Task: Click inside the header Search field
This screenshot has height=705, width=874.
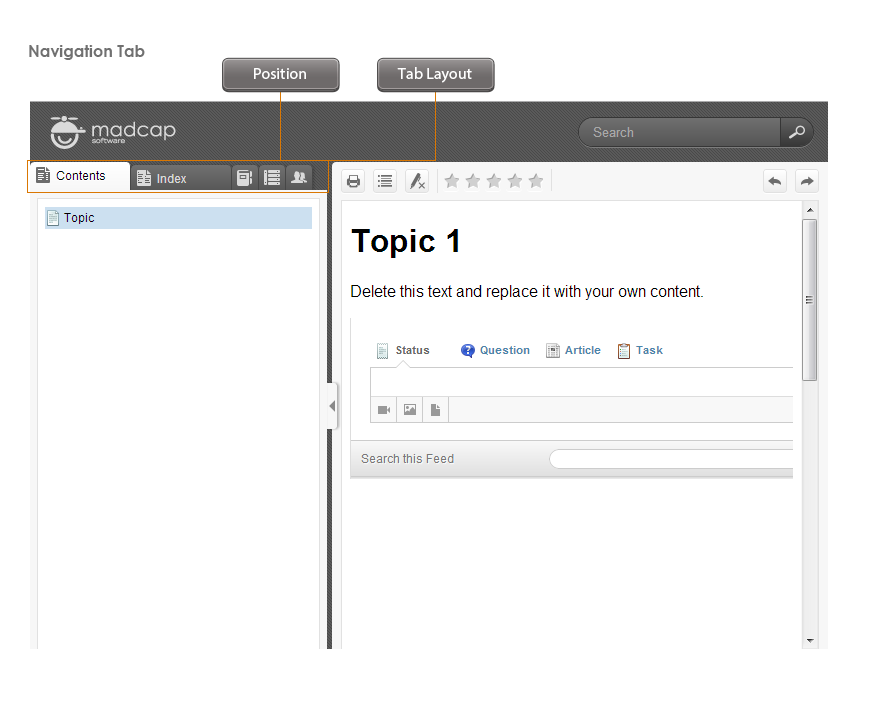Action: pos(680,133)
